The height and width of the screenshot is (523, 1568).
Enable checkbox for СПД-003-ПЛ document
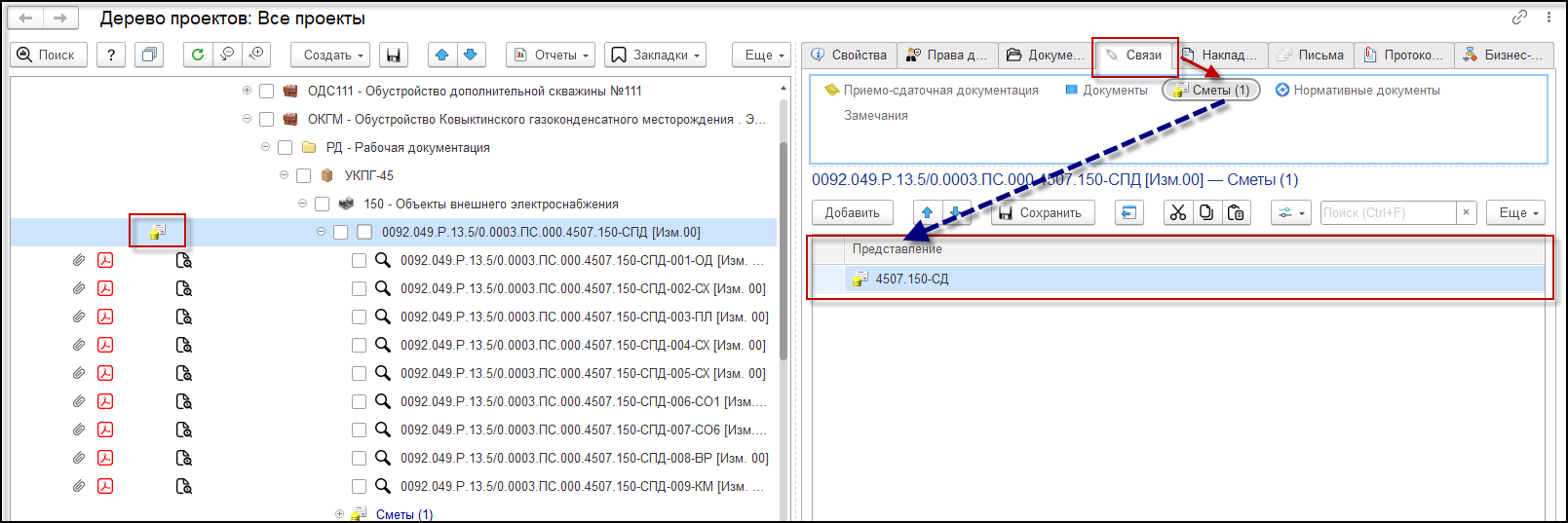[359, 317]
